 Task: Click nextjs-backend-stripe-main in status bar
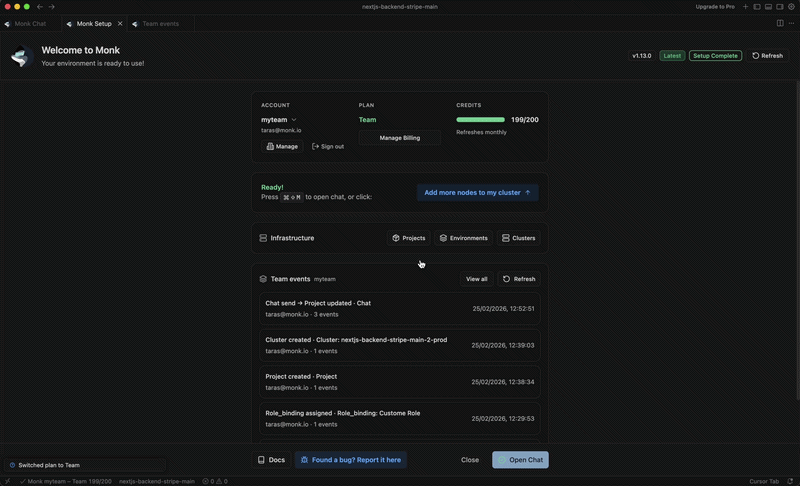coord(157,481)
